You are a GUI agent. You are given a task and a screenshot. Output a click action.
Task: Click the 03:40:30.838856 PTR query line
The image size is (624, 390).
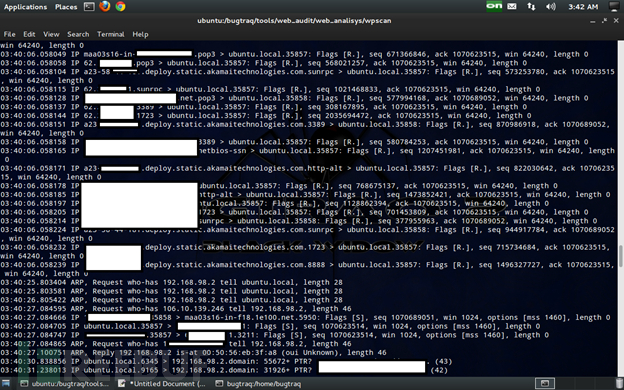pos(226,361)
